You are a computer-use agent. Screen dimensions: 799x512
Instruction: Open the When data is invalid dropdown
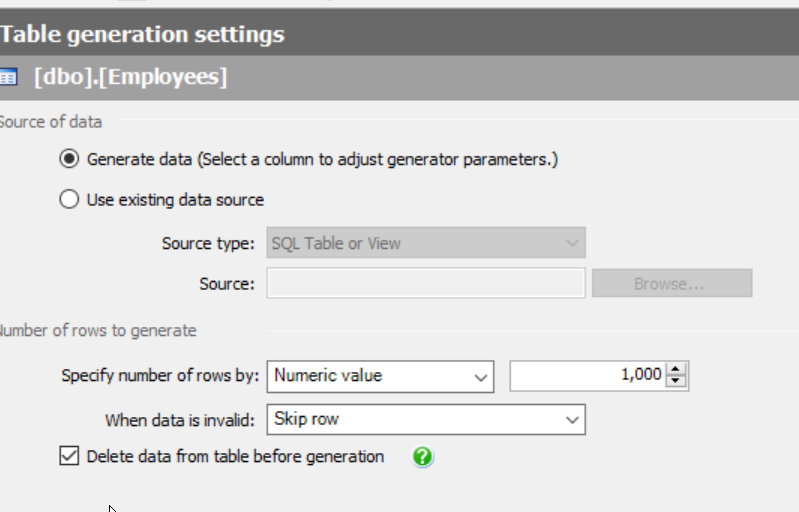[425, 420]
